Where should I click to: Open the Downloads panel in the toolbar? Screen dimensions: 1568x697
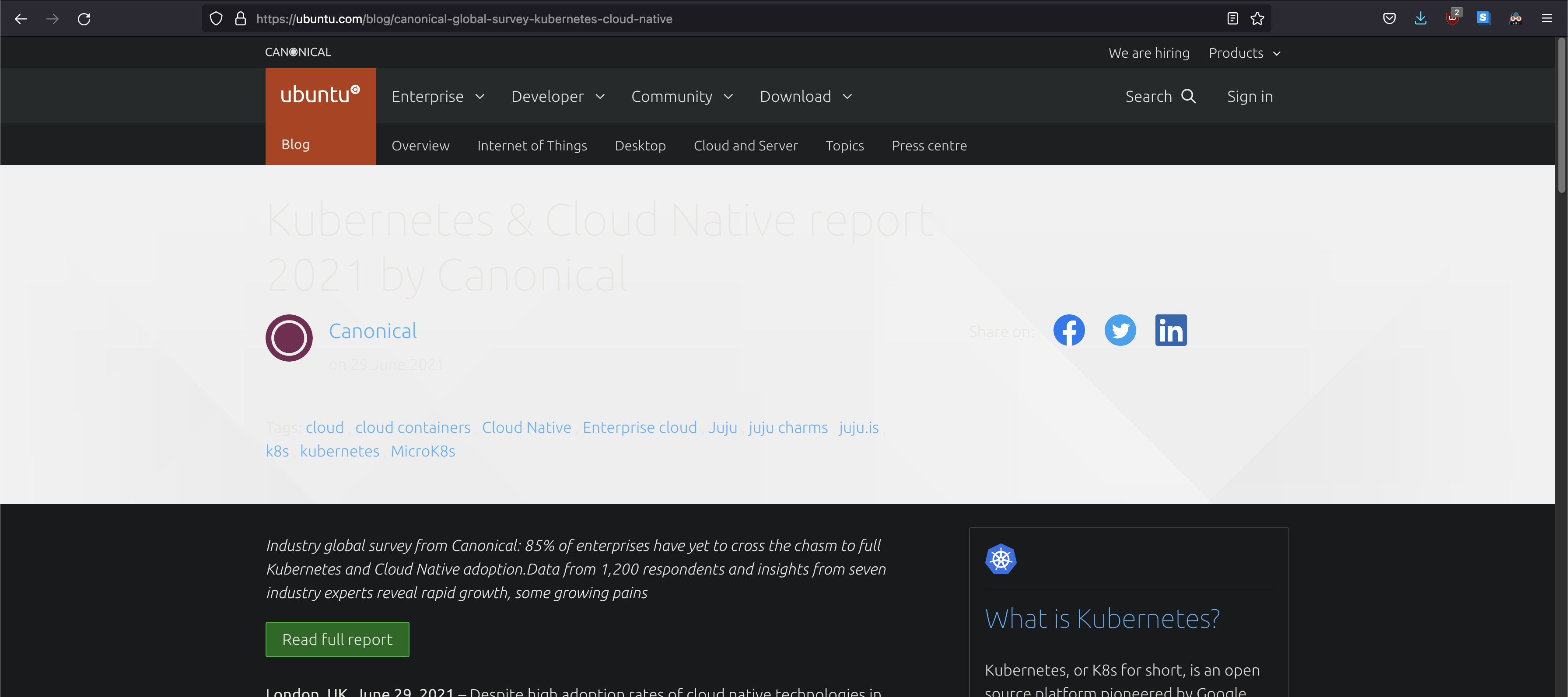tap(1421, 18)
